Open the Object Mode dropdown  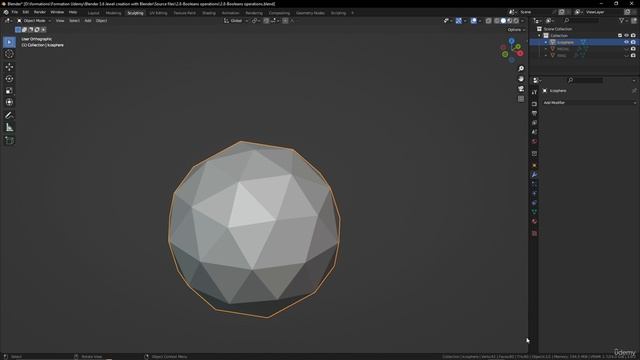(34, 20)
